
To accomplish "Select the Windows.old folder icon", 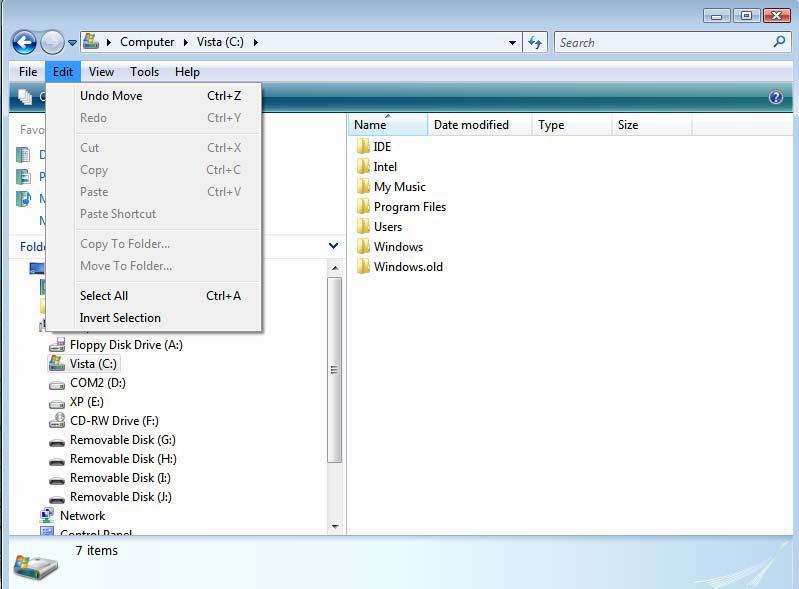I will pos(363,266).
